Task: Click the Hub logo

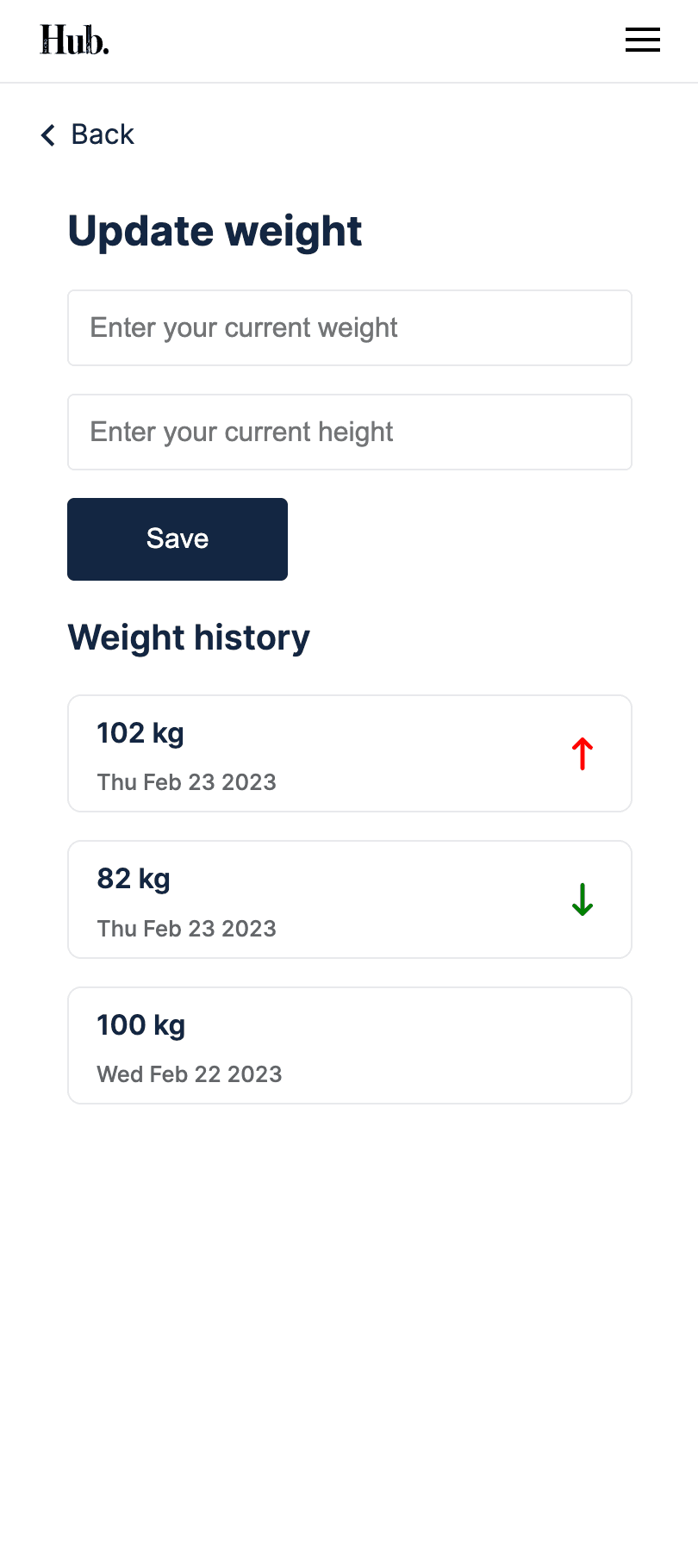Action: coord(74,40)
